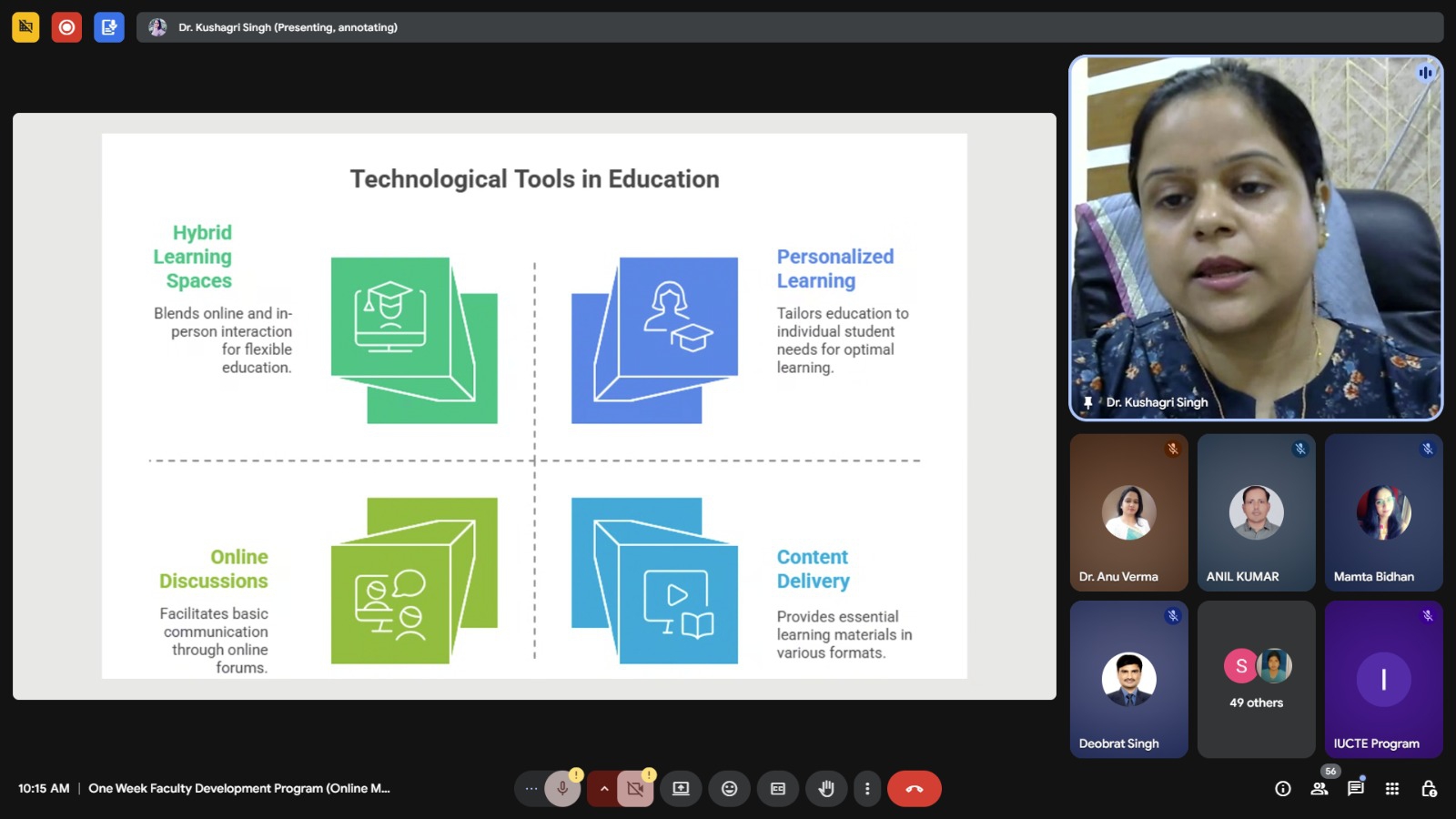Open more options vertical dots menu
This screenshot has width=1456, height=819.
[866, 789]
